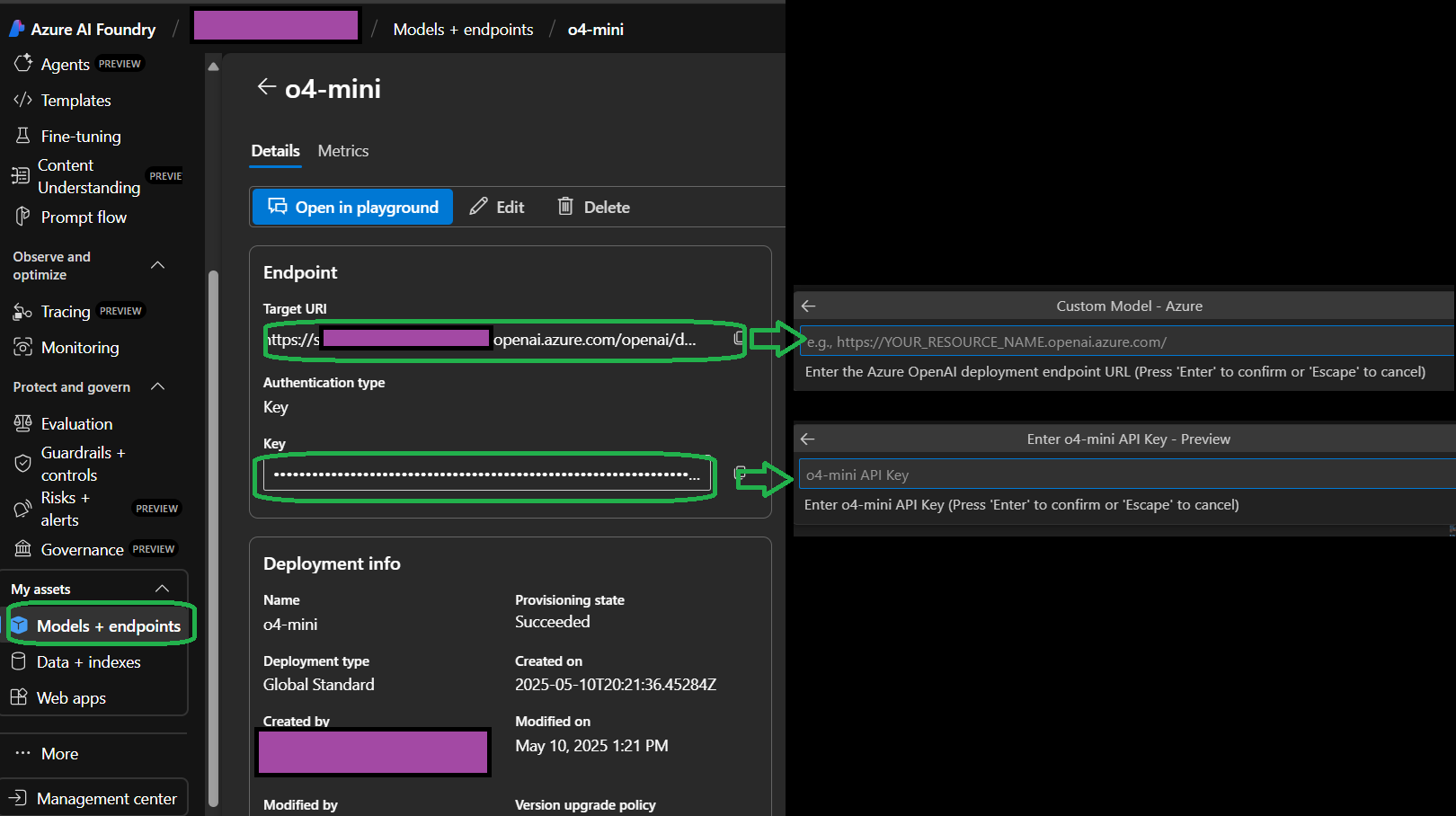Click the o4-mini deployment Name value
This screenshot has height=816, width=1456.
point(290,625)
